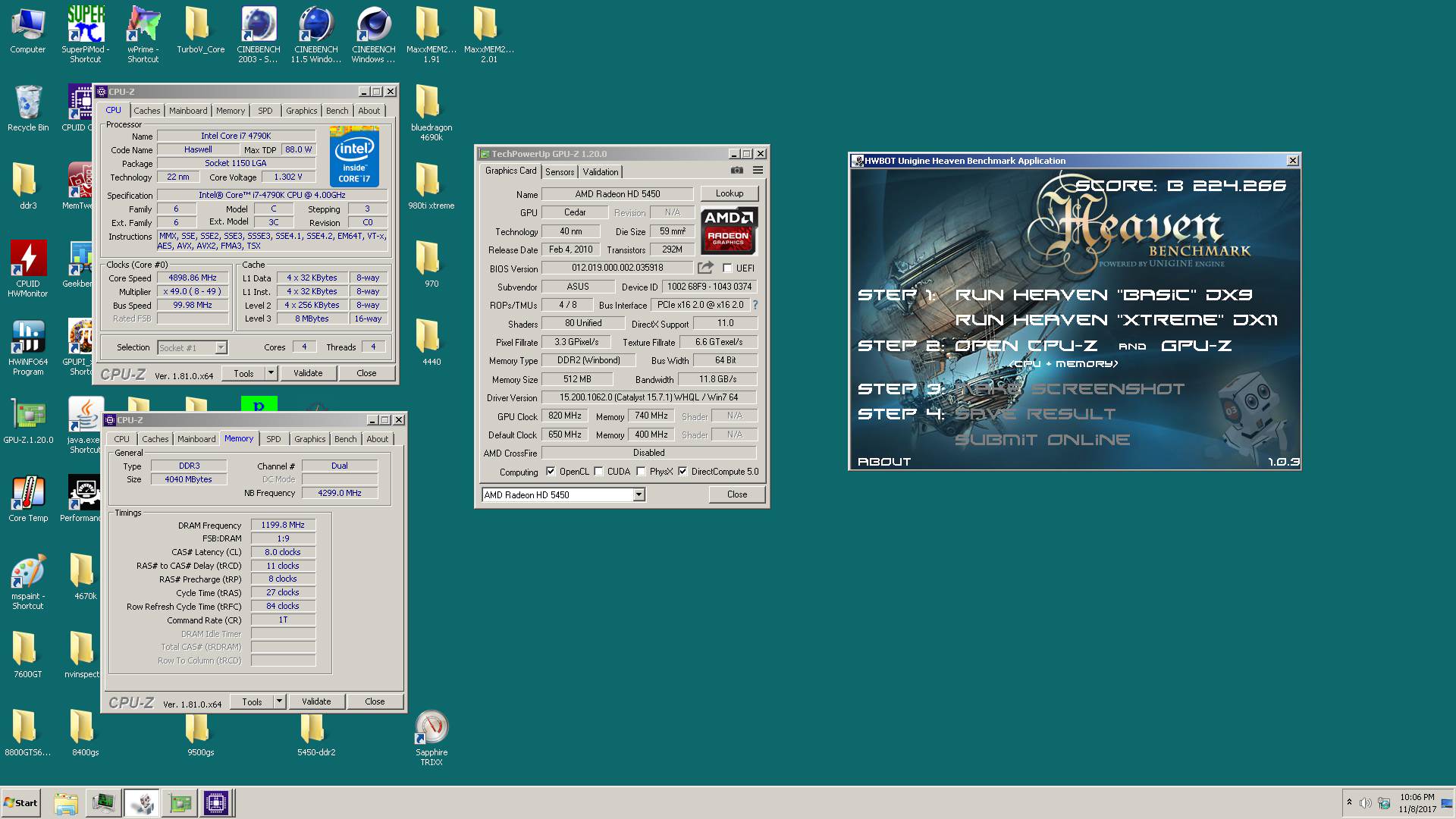Open MaxxMEM2 1.91 folder
The width and height of the screenshot is (1456, 819).
click(431, 33)
